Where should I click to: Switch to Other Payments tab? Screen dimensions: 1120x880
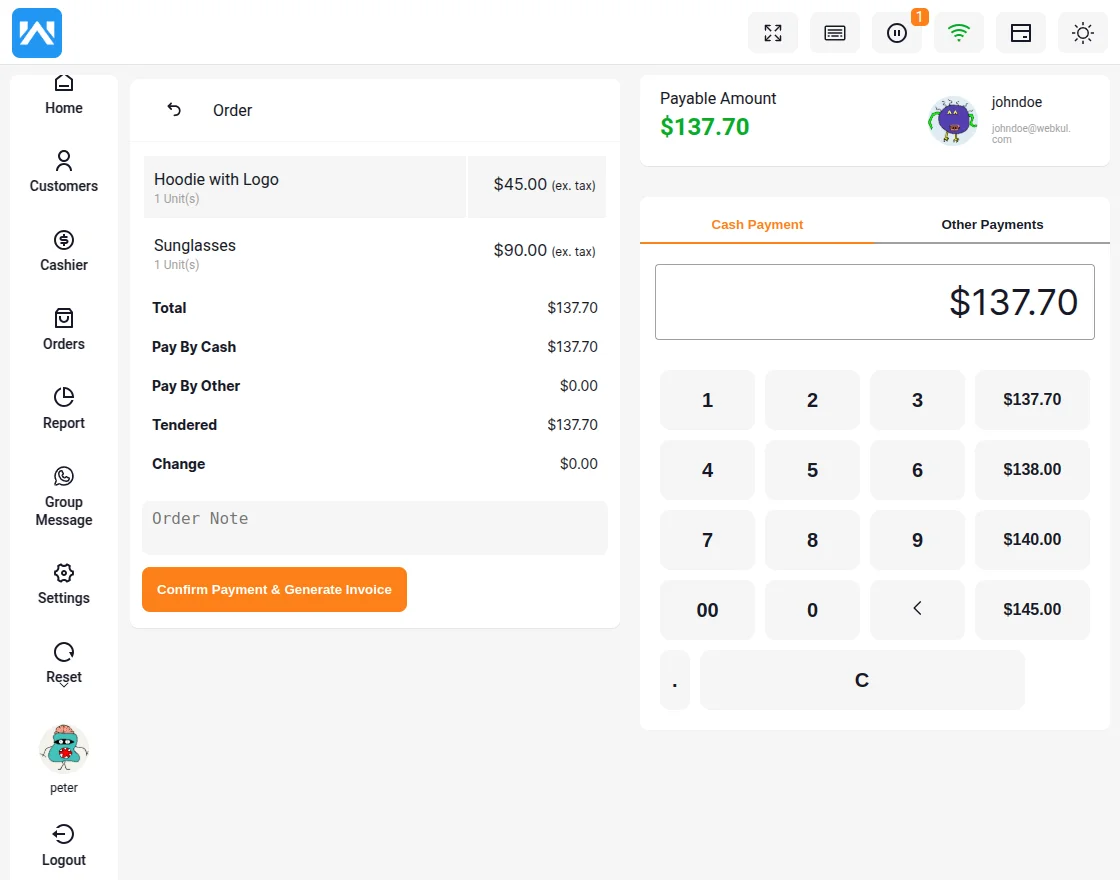(x=992, y=225)
